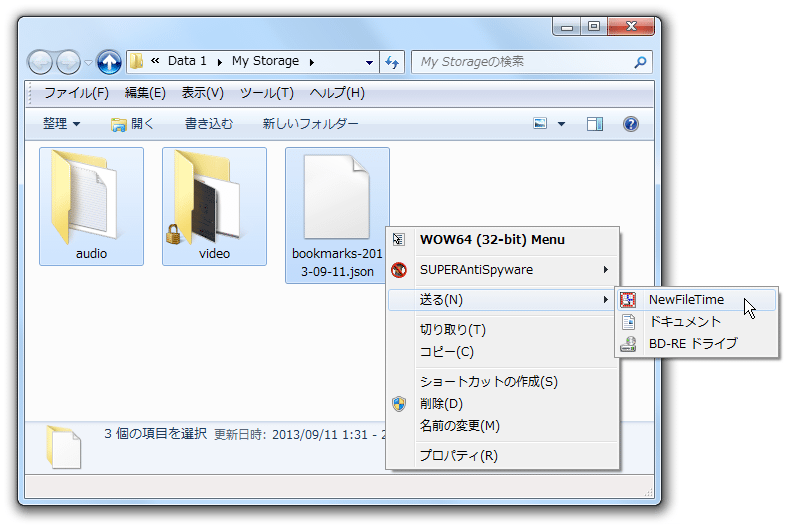This screenshot has height=529, width=788.
Task: Click the shield icon beside 削除(D)
Action: [x=399, y=404]
